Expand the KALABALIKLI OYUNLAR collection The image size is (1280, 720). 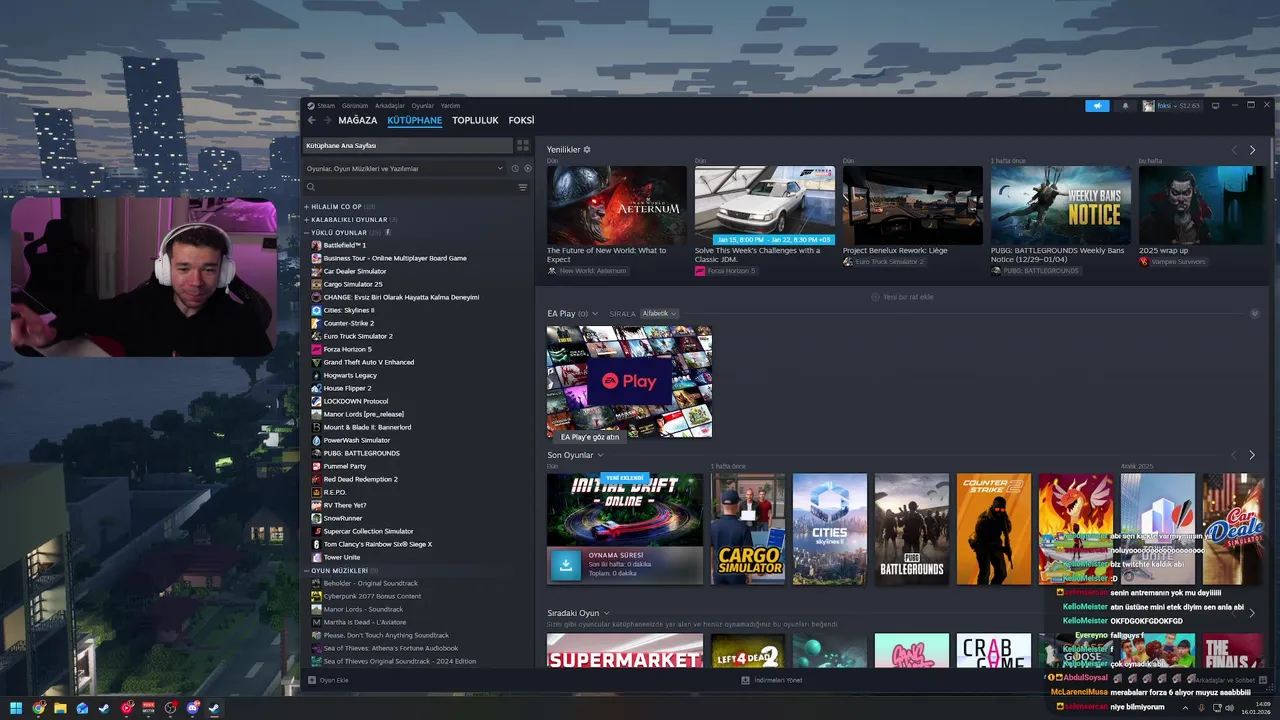click(x=350, y=219)
